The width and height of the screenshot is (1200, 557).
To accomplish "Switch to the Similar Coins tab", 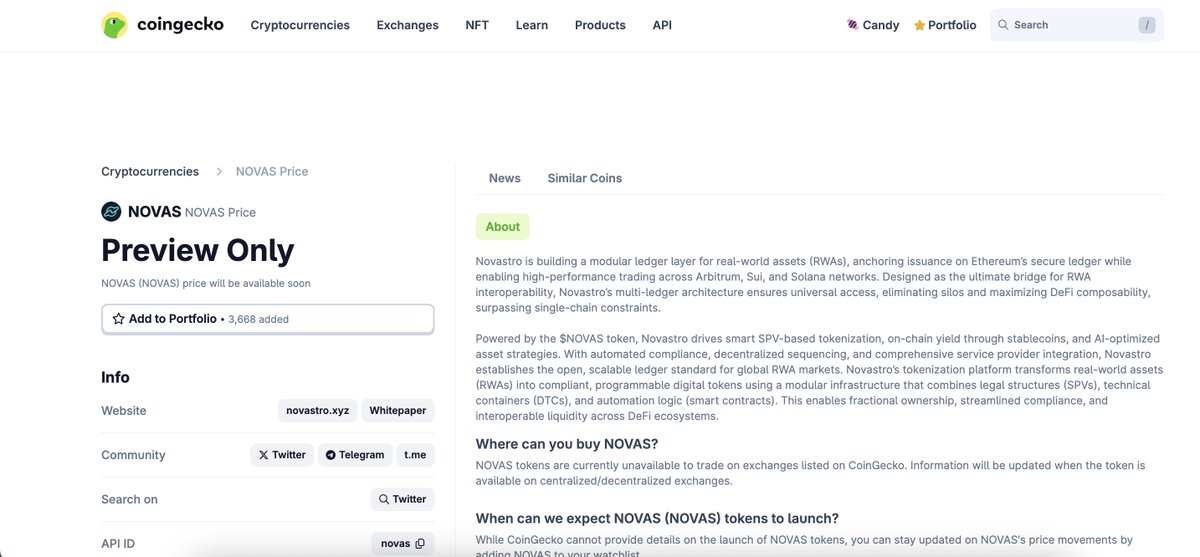I will (585, 178).
